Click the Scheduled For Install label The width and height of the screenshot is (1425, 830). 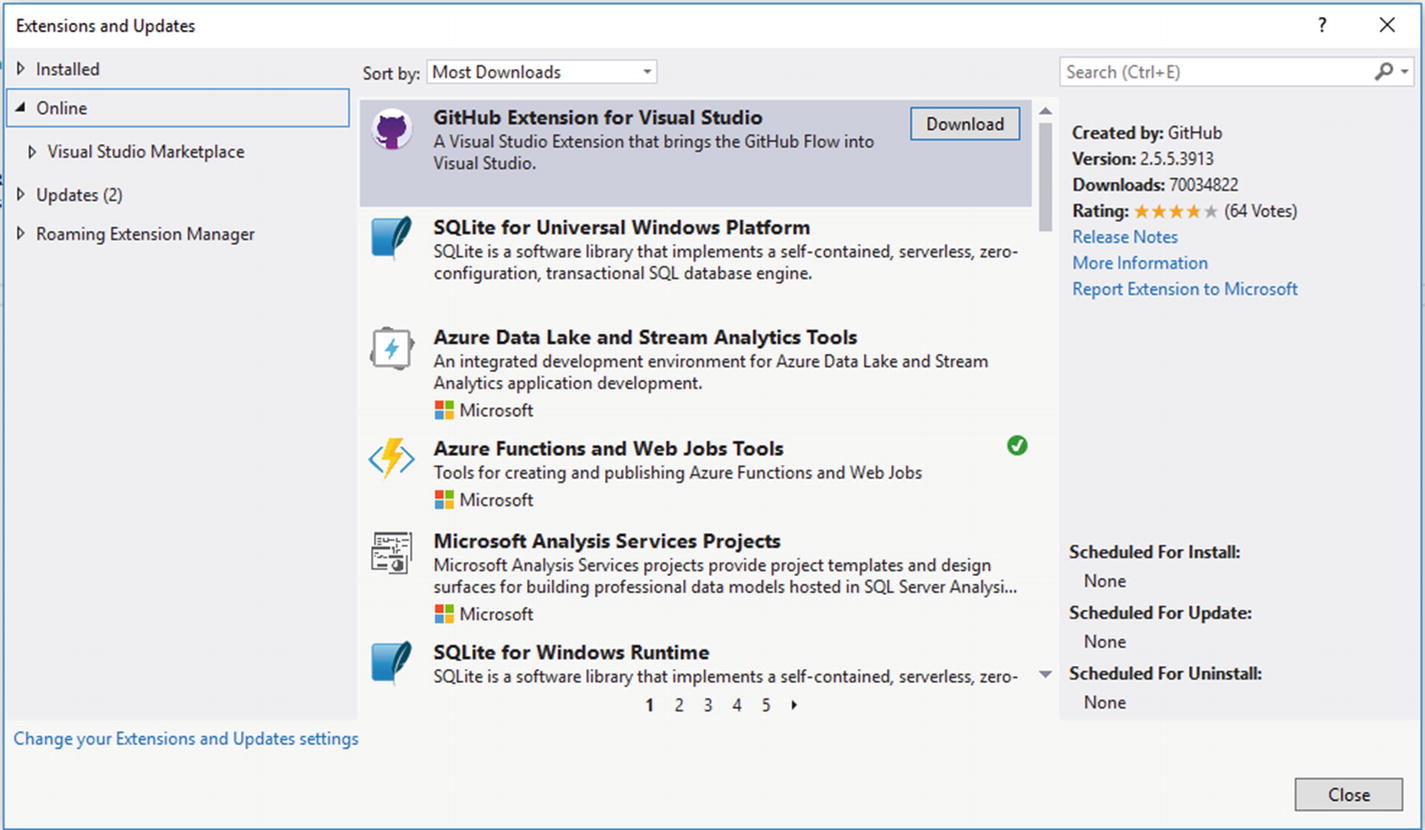(x=1154, y=552)
